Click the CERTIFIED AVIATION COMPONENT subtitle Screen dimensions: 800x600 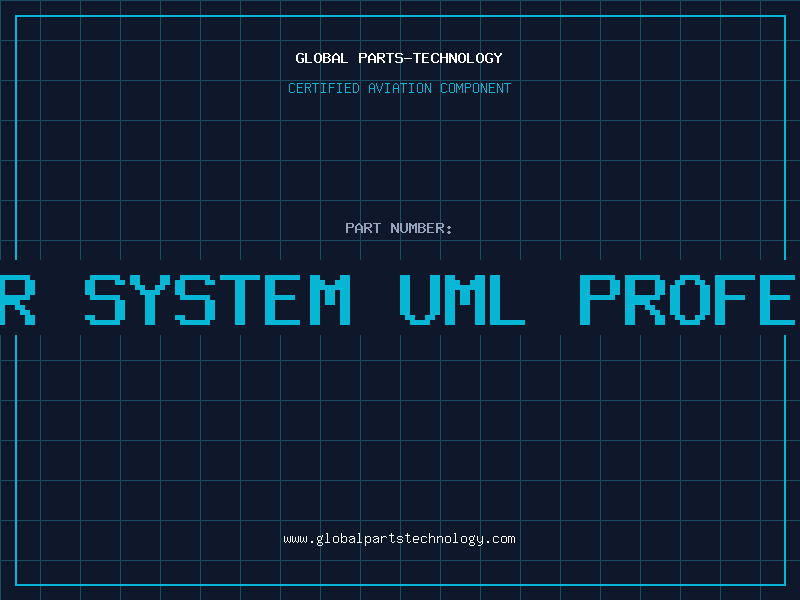(399, 88)
